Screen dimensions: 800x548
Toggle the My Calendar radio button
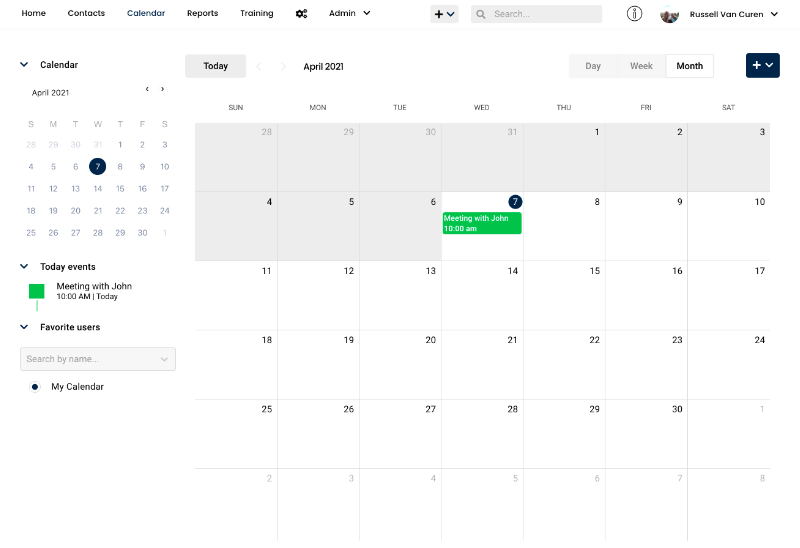click(x=35, y=387)
